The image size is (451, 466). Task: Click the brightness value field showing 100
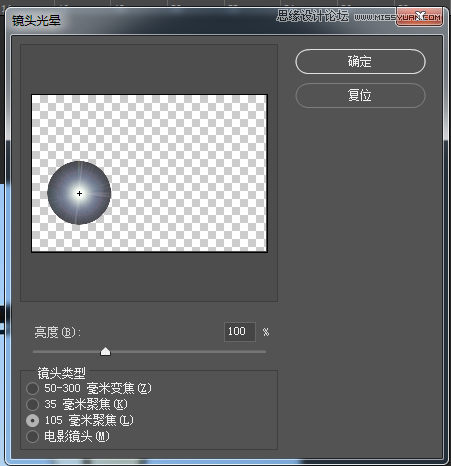[x=240, y=332]
